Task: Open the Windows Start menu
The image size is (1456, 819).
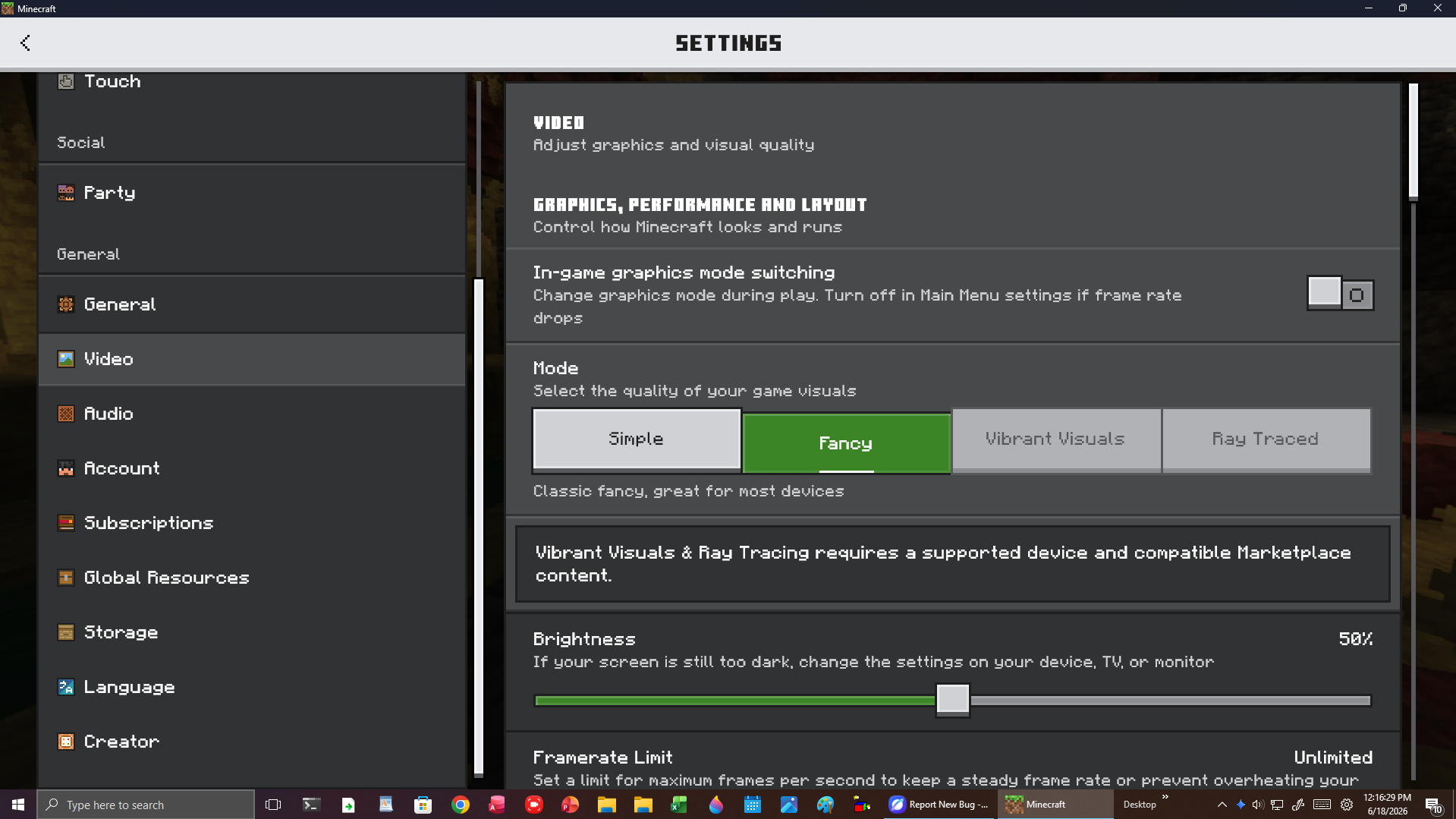Action: (18, 805)
